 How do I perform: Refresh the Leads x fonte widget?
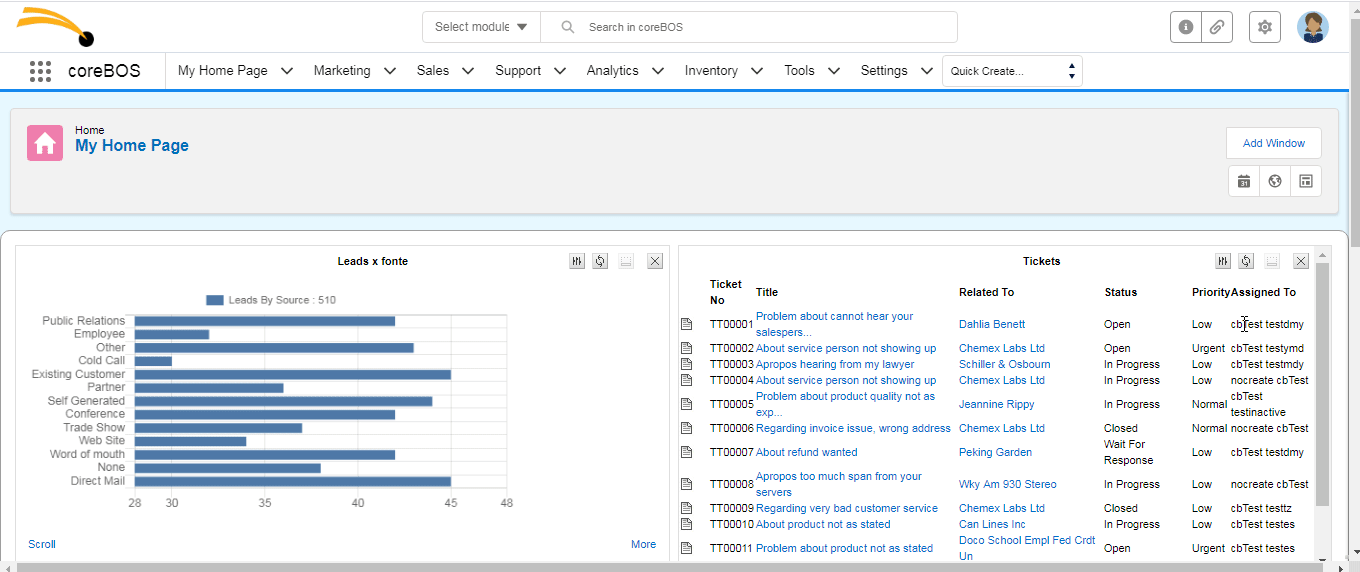(x=600, y=261)
